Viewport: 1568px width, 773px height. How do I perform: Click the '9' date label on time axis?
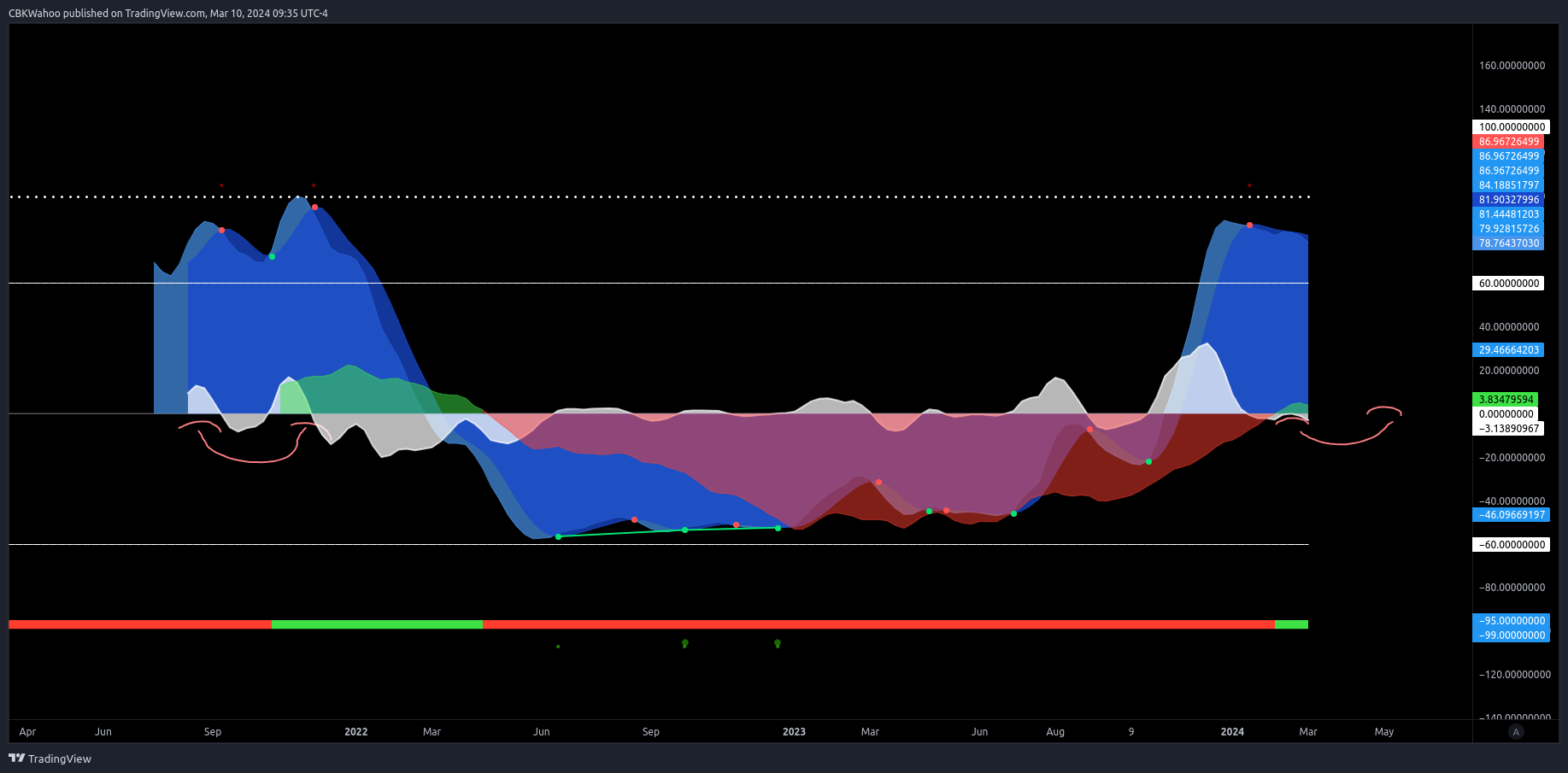(1131, 732)
